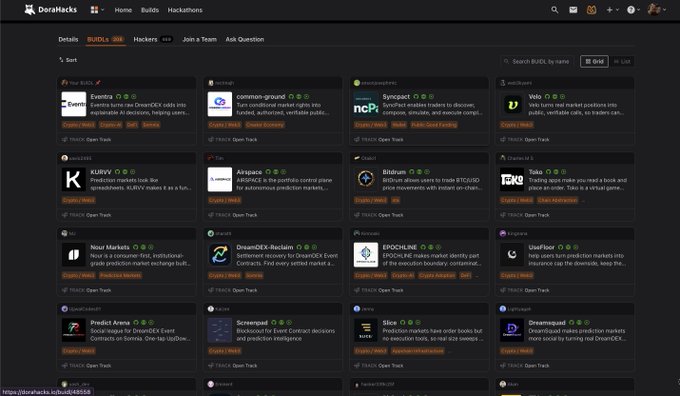Expand the plus create menu
This screenshot has height=396, width=680.
(612, 10)
